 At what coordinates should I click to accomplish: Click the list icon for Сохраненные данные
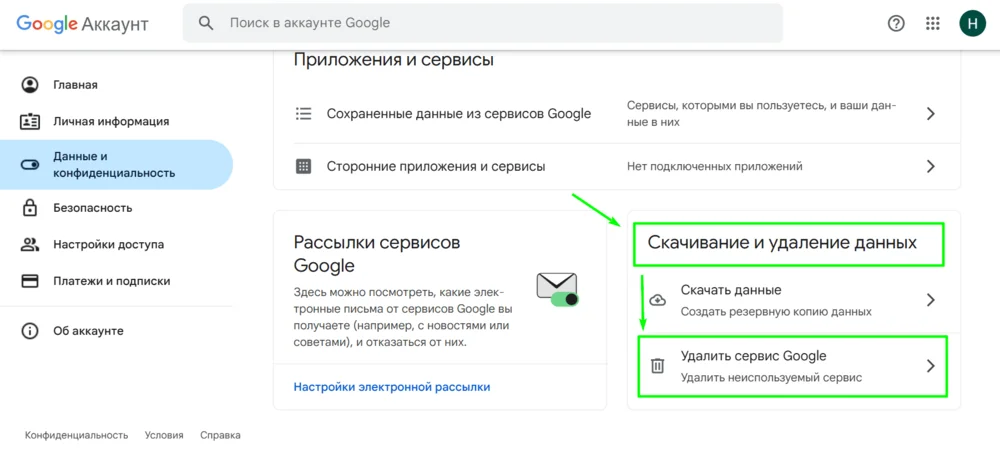304,114
